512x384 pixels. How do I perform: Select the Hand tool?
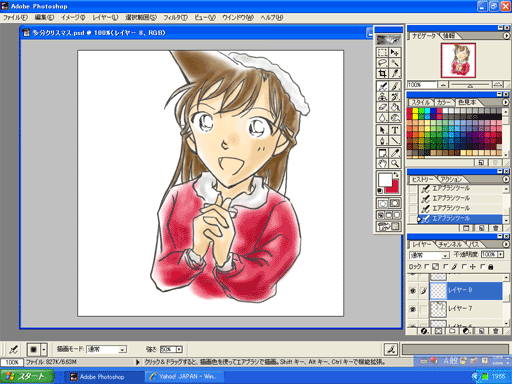(x=382, y=163)
